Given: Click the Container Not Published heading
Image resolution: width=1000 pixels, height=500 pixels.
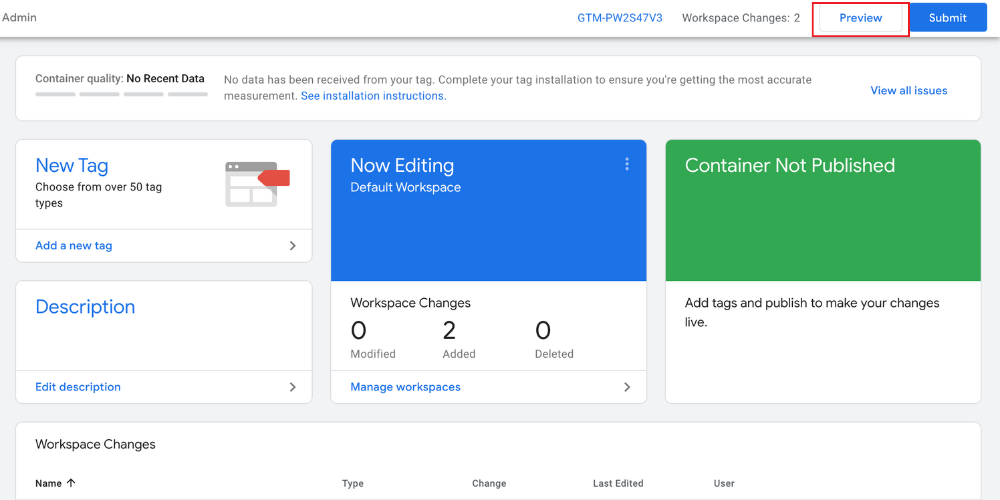Looking at the screenshot, I should (x=790, y=165).
